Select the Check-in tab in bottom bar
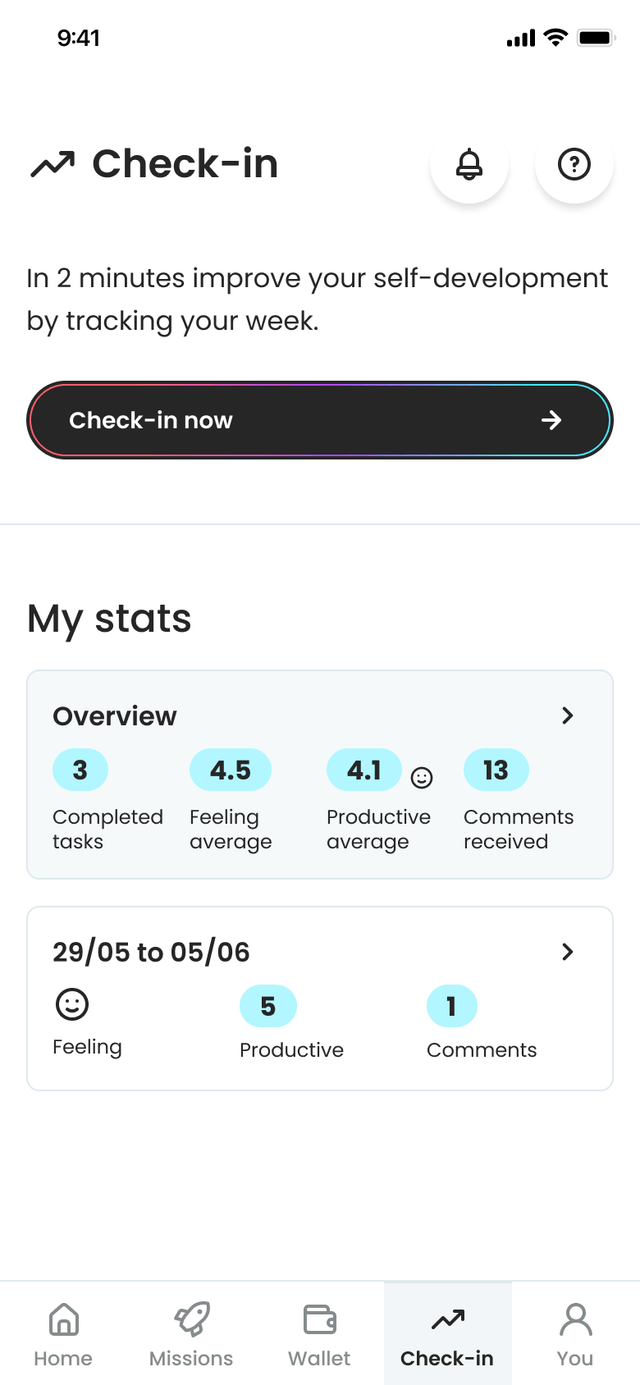This screenshot has width=640, height=1385. pyautogui.click(x=447, y=1333)
